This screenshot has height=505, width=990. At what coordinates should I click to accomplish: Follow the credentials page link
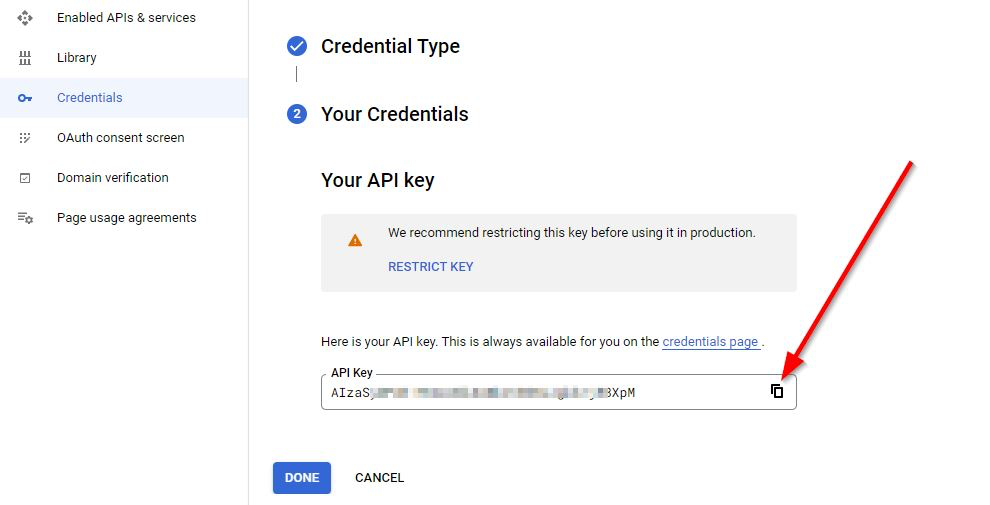point(710,342)
